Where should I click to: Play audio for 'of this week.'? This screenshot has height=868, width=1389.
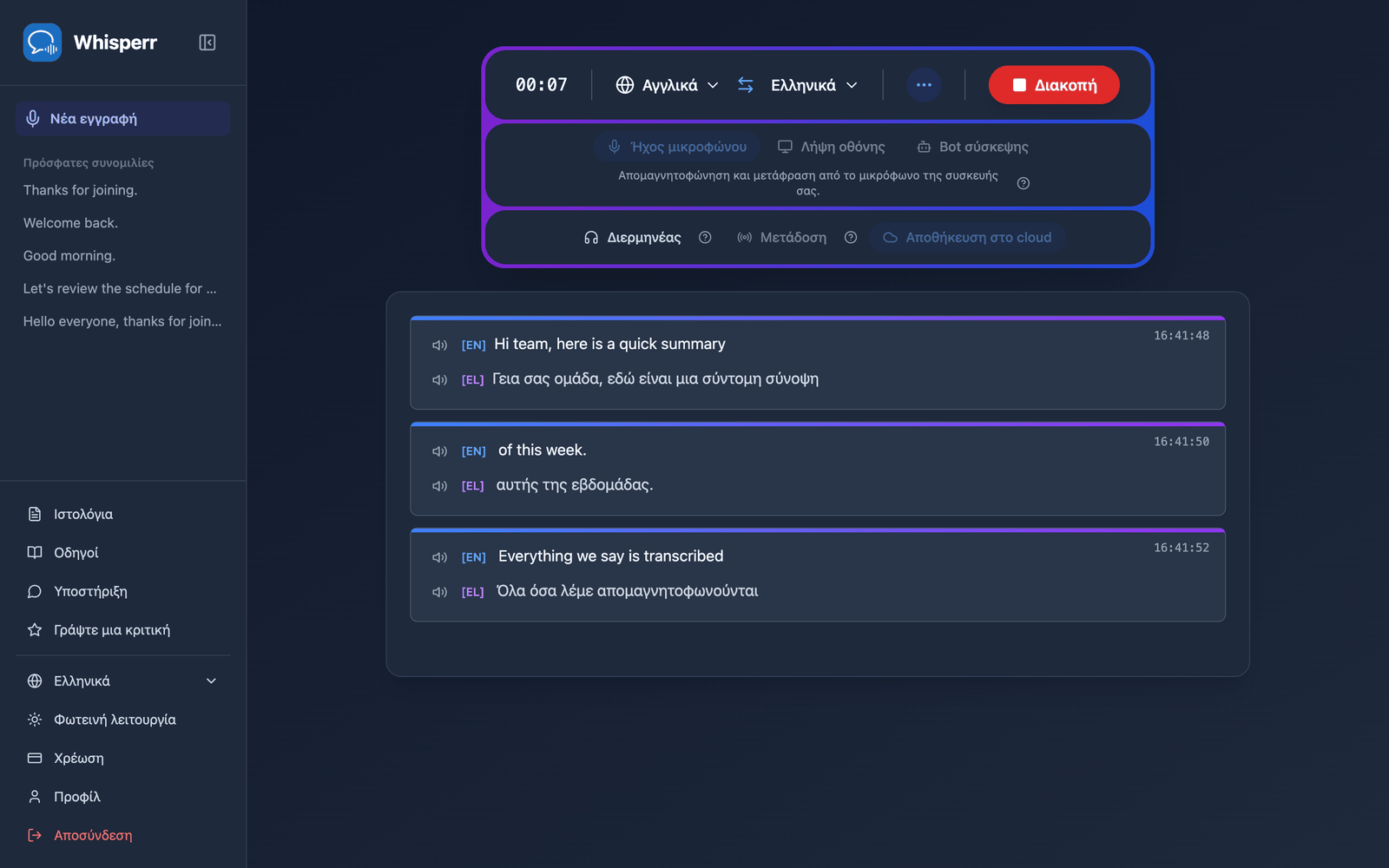click(x=439, y=451)
